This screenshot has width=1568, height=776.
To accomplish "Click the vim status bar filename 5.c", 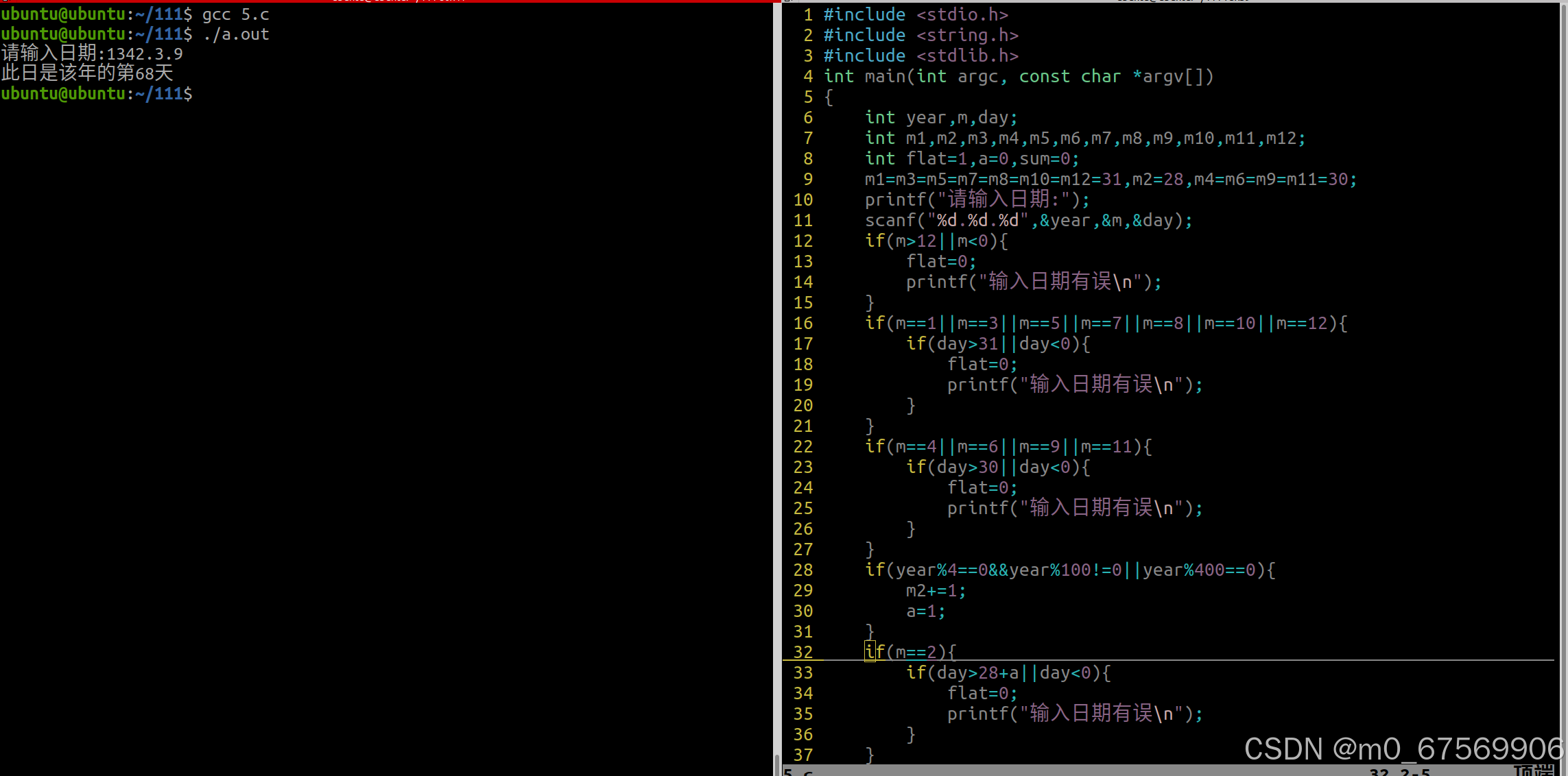I will 798,773.
